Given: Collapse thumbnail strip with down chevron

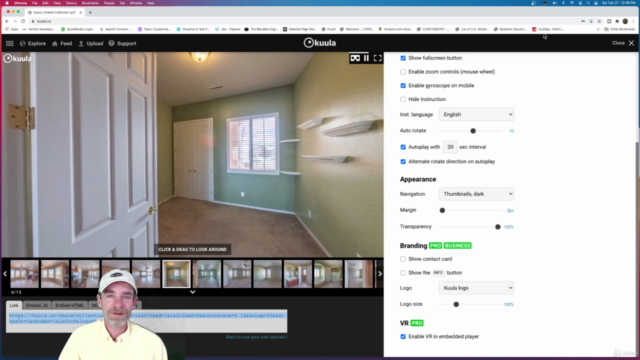Looking at the screenshot, I should [193, 292].
